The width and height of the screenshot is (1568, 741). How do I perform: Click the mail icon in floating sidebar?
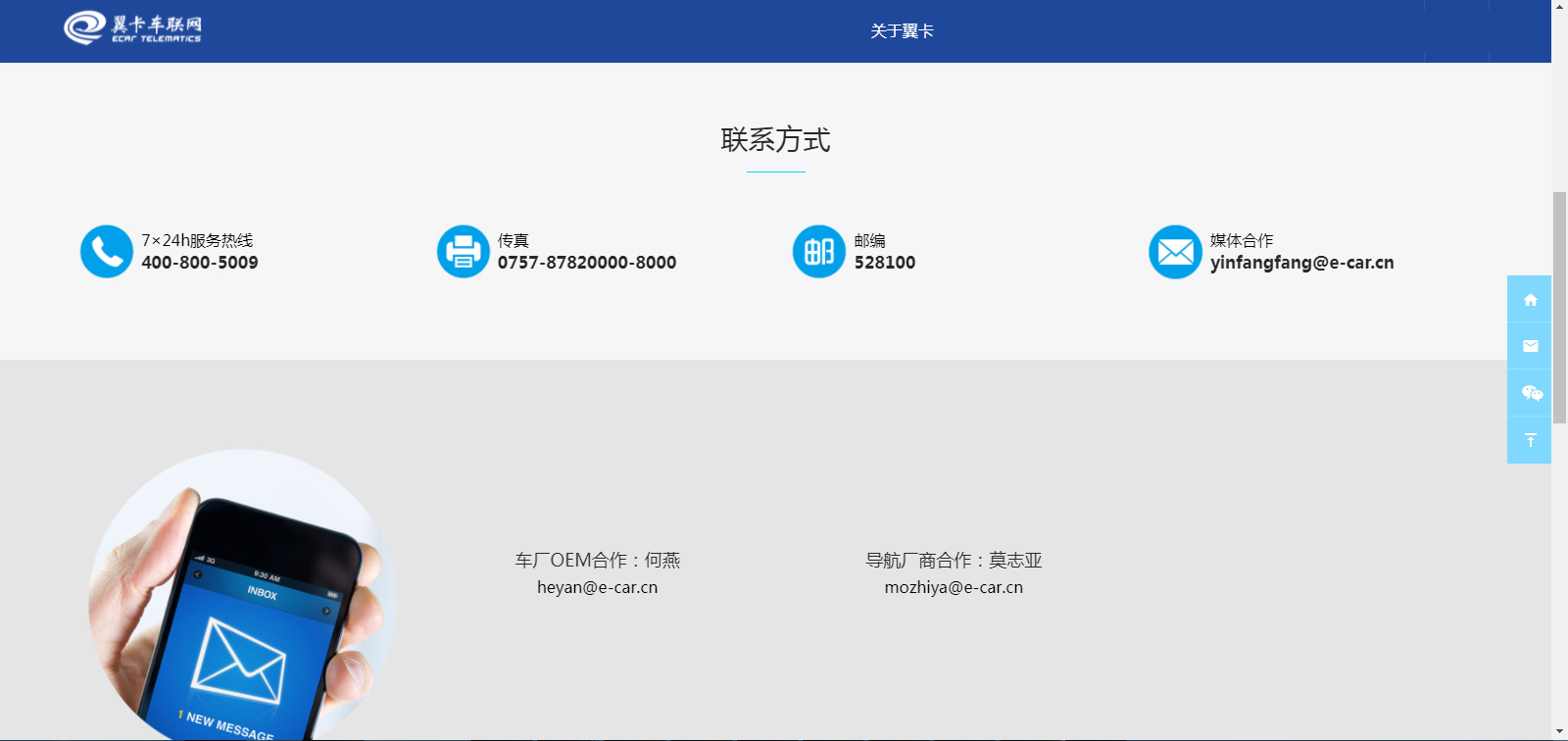[x=1530, y=346]
